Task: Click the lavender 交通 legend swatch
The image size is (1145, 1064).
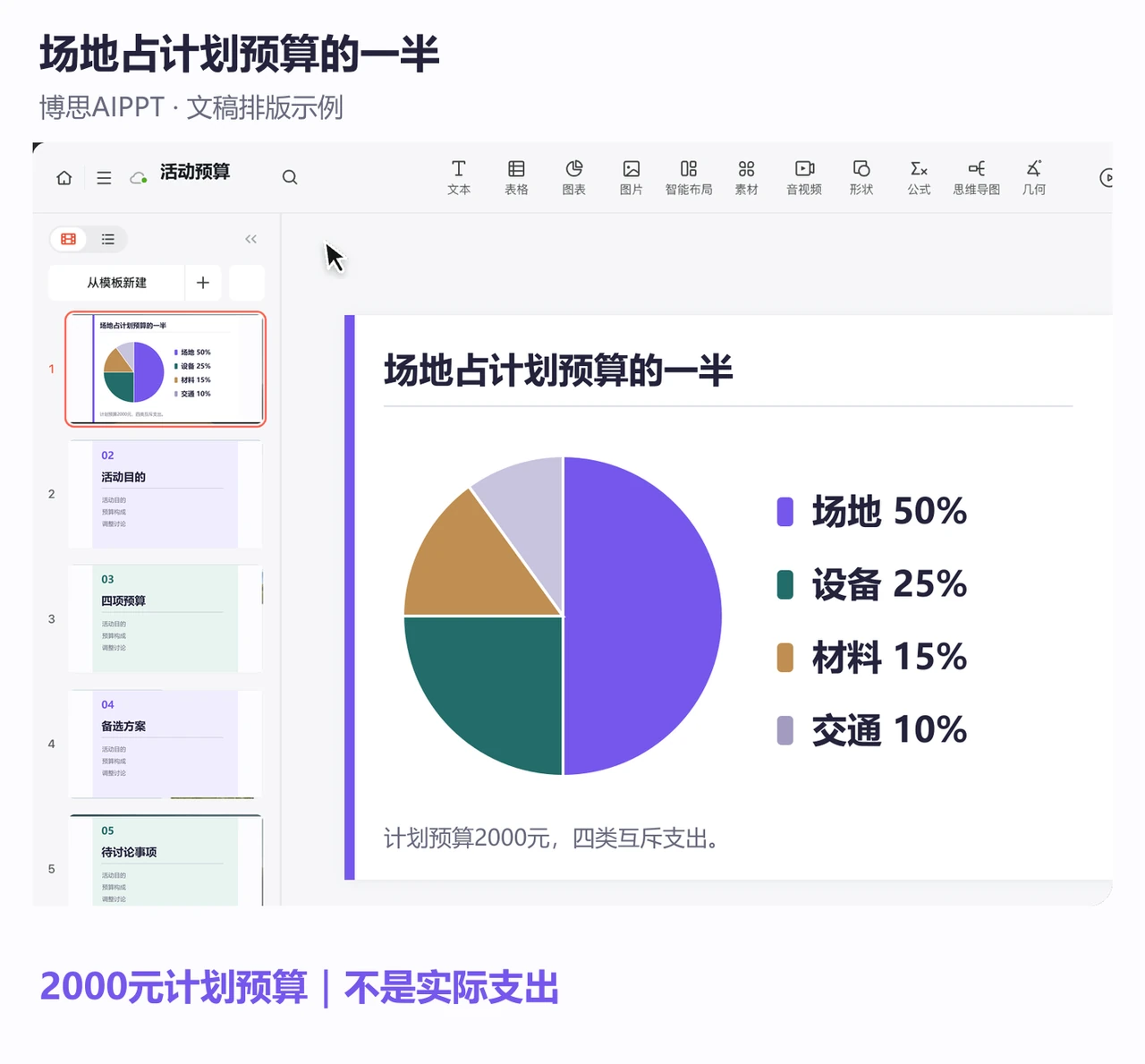Action: (785, 730)
